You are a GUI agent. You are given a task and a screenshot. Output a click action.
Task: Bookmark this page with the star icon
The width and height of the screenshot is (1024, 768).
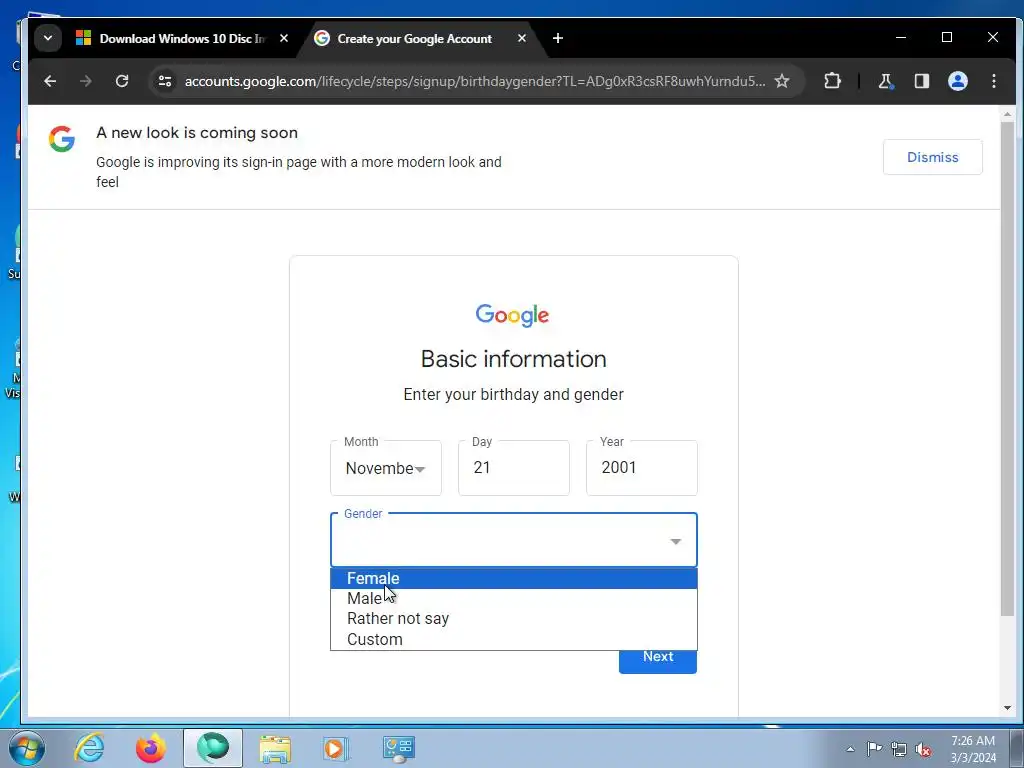pos(782,81)
